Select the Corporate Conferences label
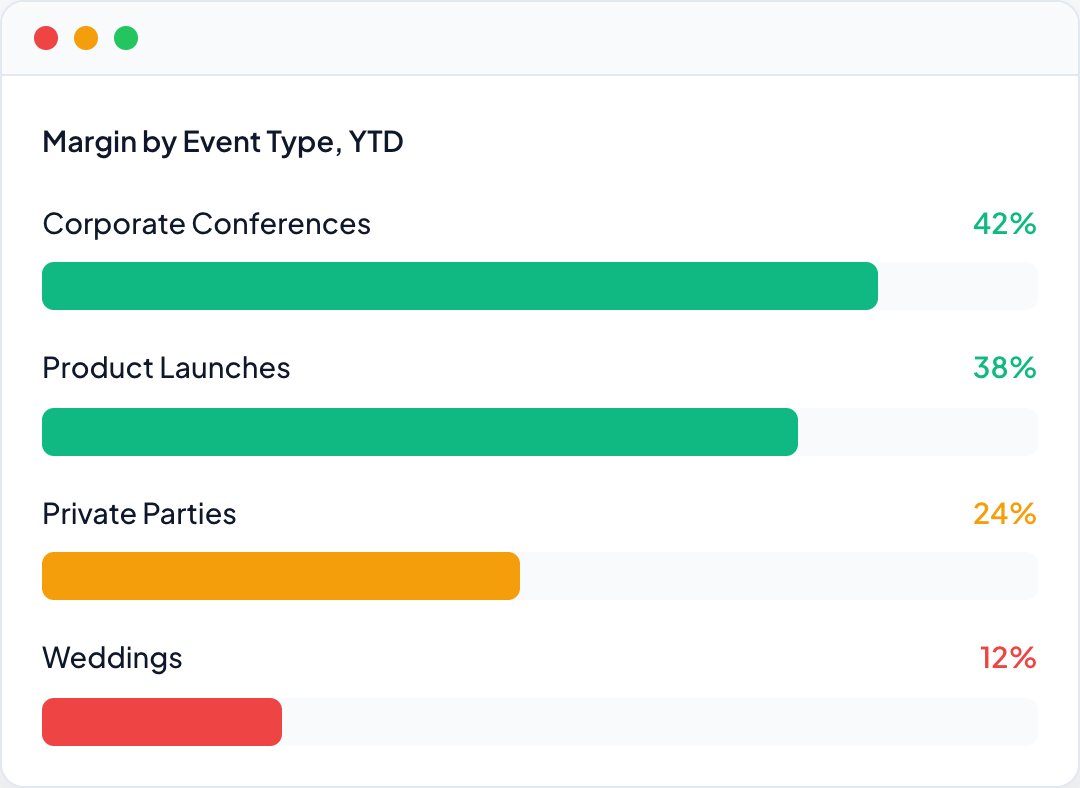Viewport: 1080px width, 788px height. point(206,224)
